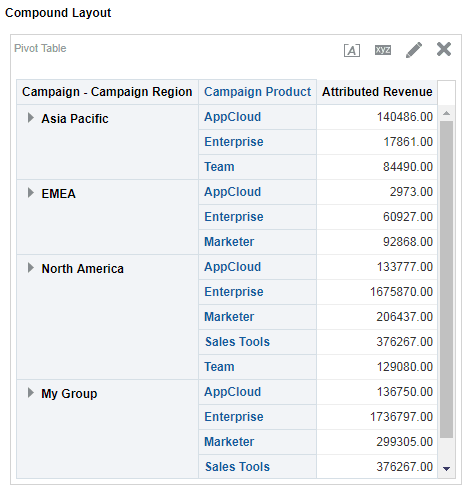Screen dimensions: 467x492
Task: Click scrollbar up arrow in pivot table
Action: (x=446, y=114)
